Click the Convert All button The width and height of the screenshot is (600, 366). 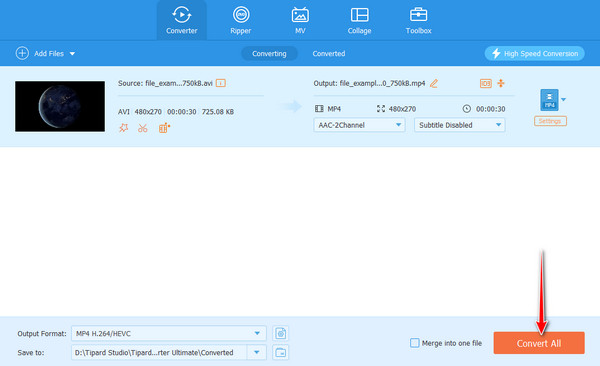pyautogui.click(x=539, y=343)
